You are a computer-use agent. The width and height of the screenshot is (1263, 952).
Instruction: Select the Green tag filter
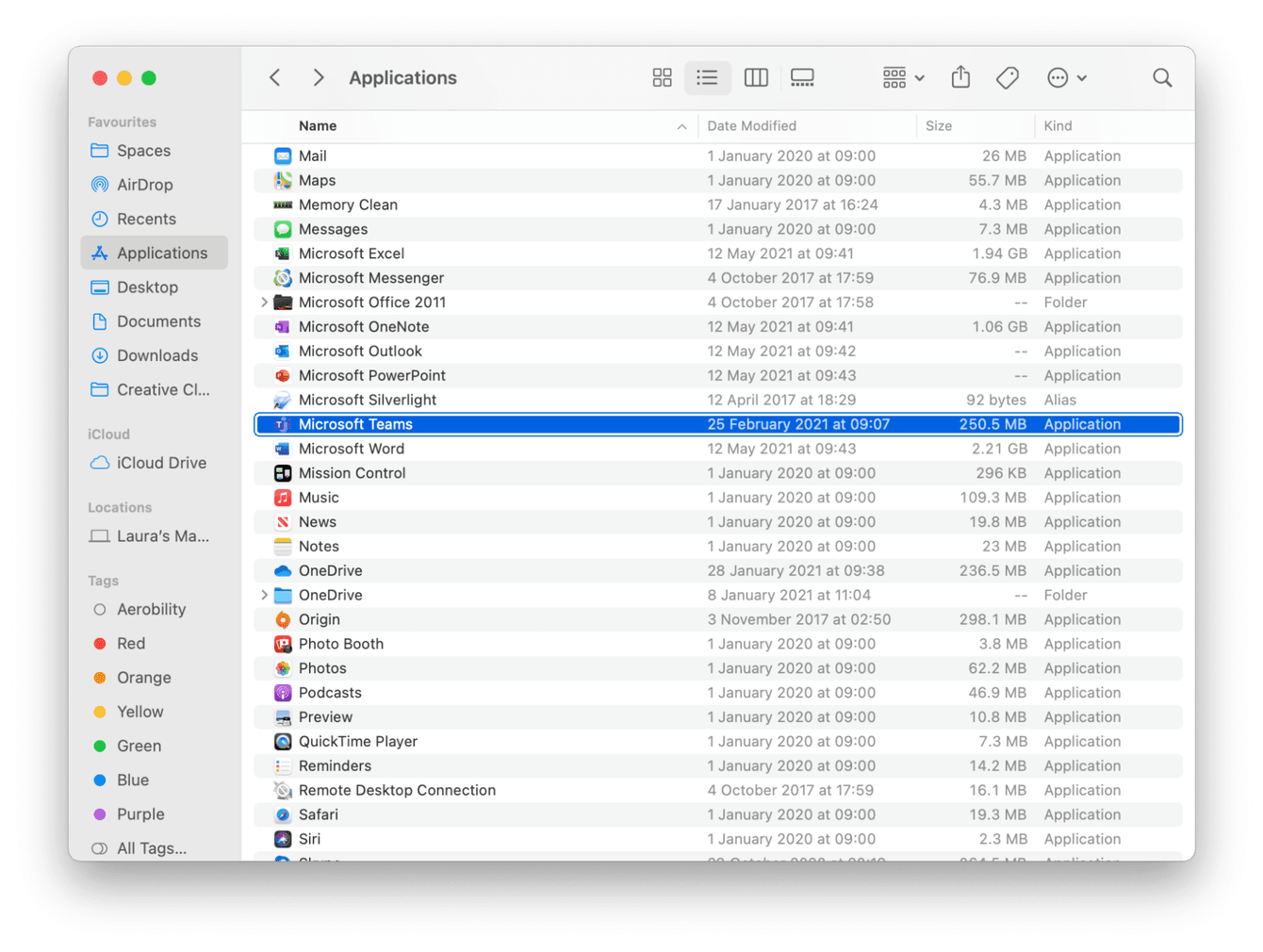tap(139, 746)
